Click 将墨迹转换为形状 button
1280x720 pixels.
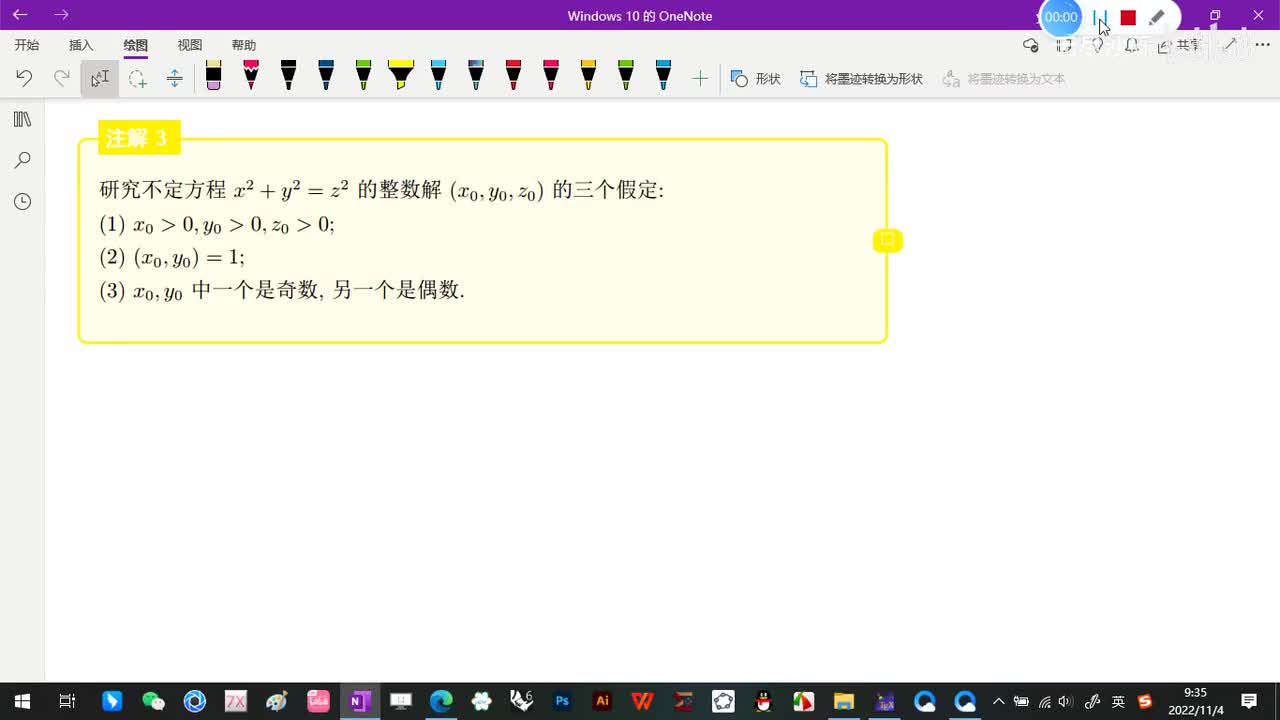[861, 78]
